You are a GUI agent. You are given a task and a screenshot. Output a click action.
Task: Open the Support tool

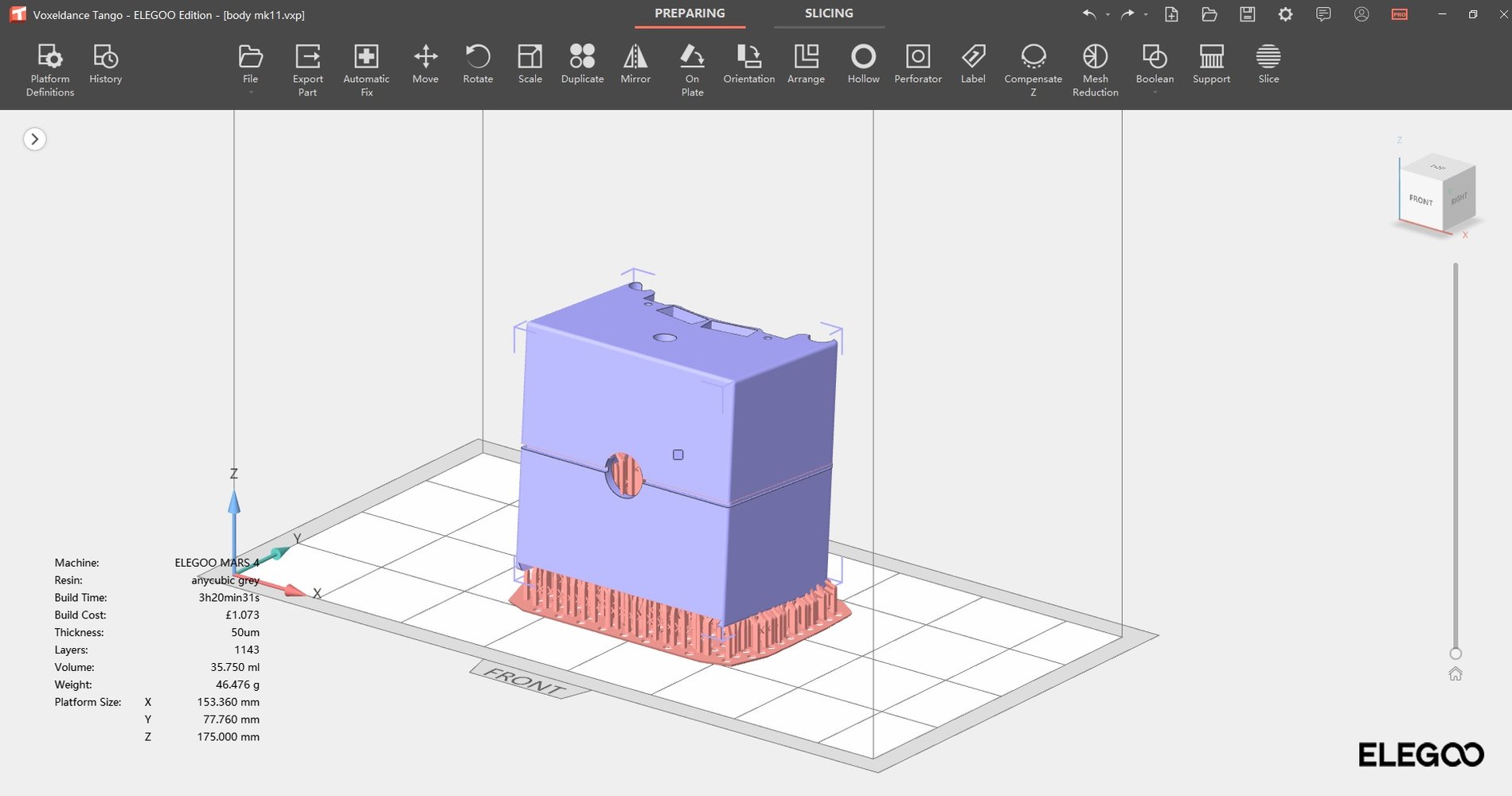coord(1211,64)
